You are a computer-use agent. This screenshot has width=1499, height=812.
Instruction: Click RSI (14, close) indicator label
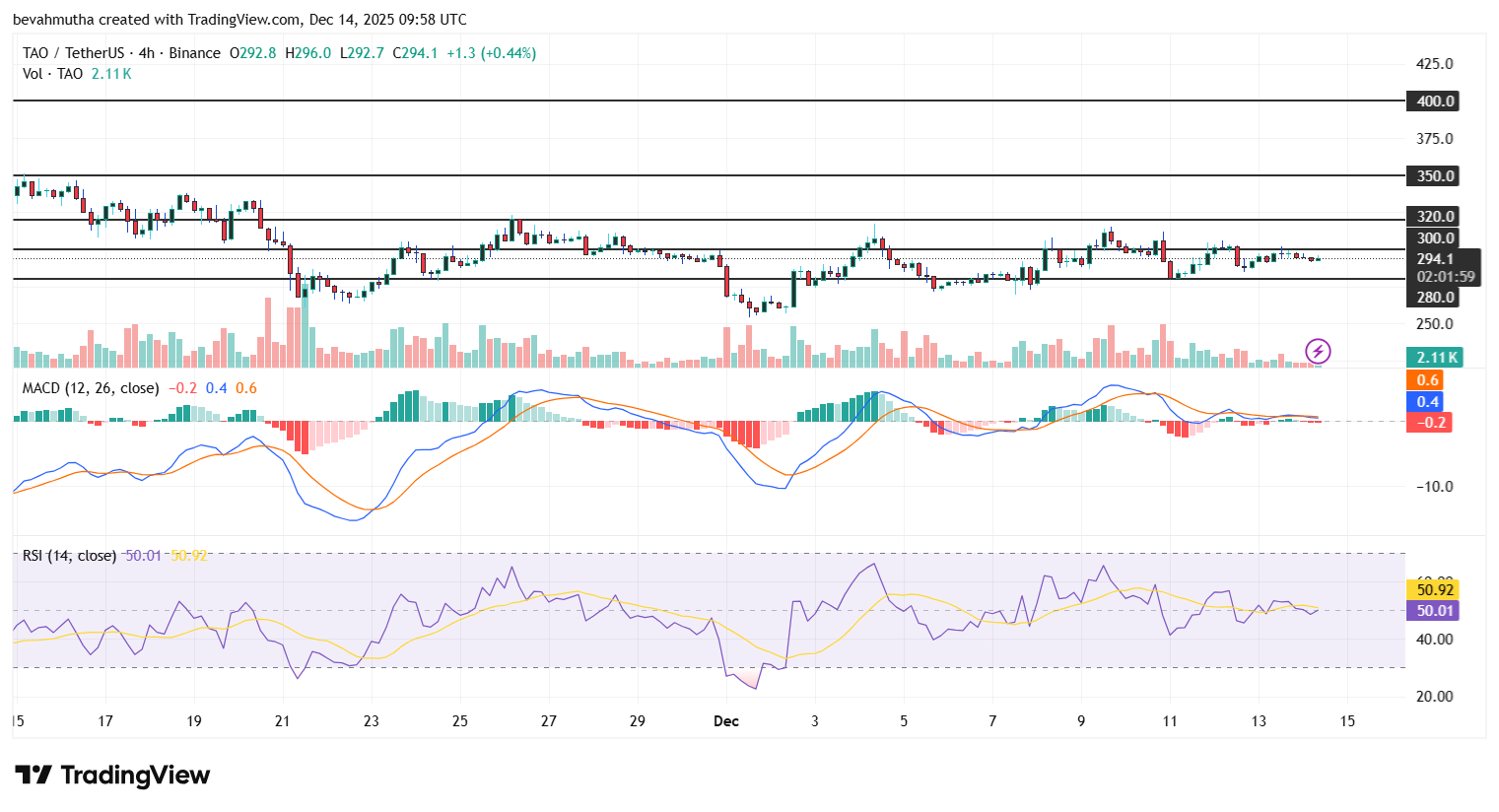pyautogui.click(x=67, y=555)
